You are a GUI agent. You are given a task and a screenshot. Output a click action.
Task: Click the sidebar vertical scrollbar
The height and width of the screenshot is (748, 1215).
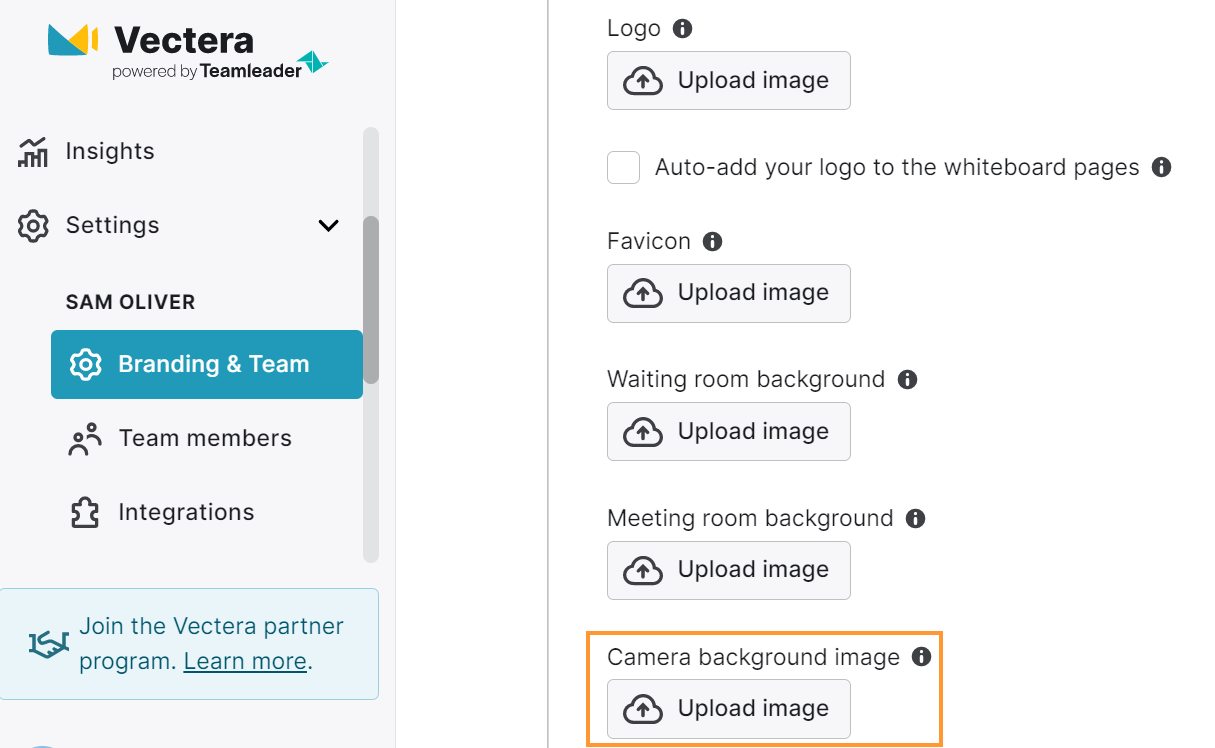tap(371, 300)
